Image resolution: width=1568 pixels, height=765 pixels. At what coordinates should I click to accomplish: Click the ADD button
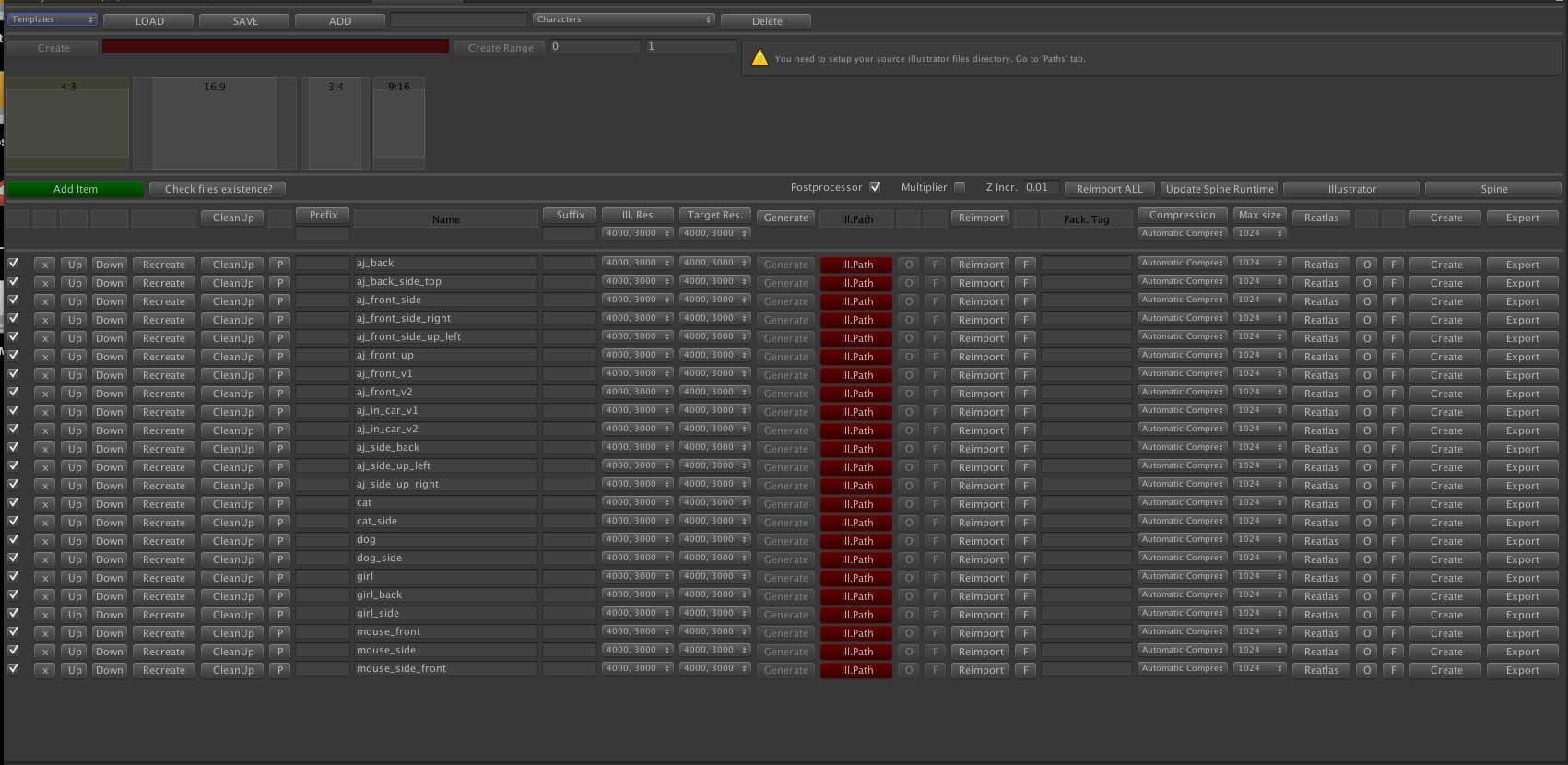pos(340,21)
